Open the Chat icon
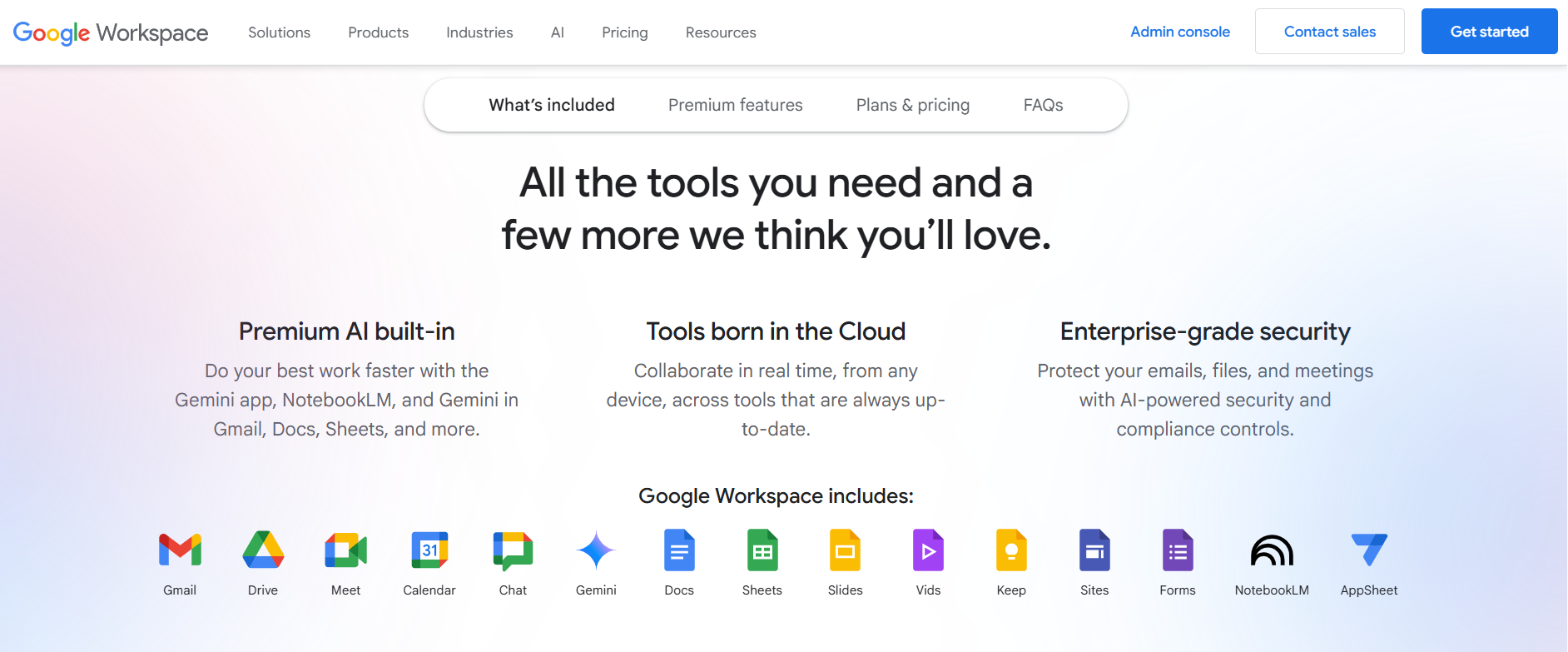This screenshot has width=1568, height=652. tap(513, 550)
